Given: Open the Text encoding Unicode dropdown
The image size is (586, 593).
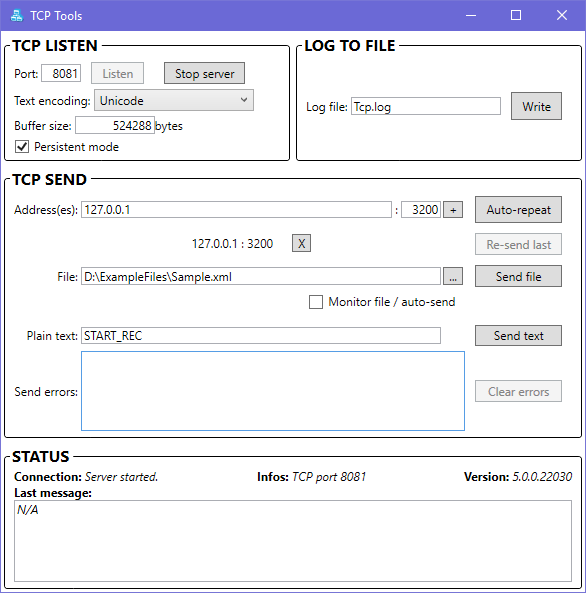Looking at the screenshot, I should (x=174, y=101).
